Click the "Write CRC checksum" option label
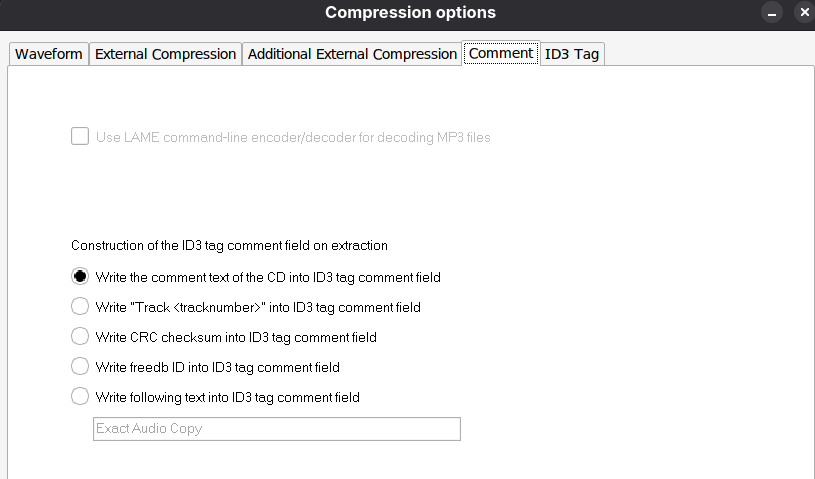 tap(236, 337)
